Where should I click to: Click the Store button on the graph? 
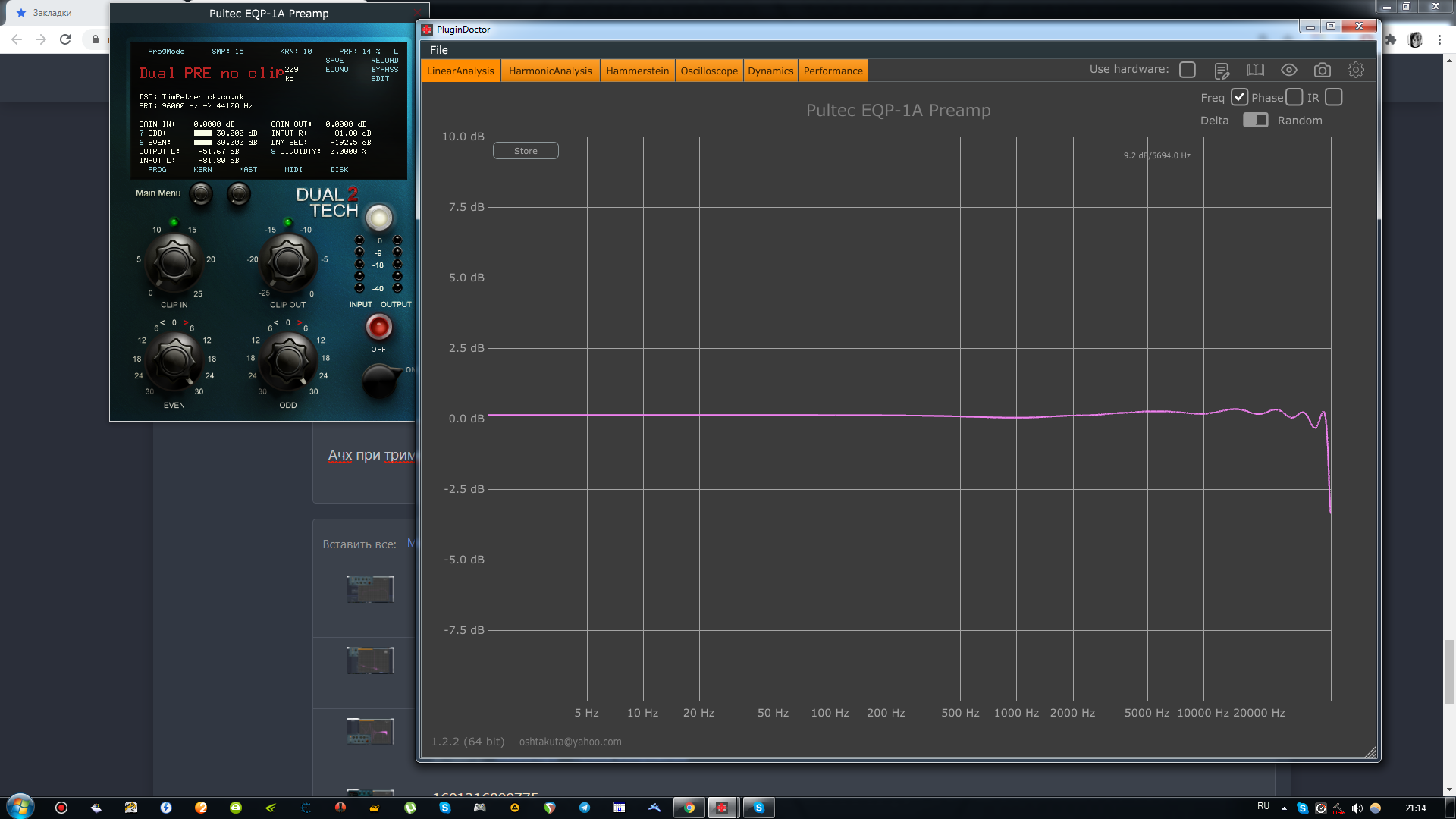(x=526, y=151)
